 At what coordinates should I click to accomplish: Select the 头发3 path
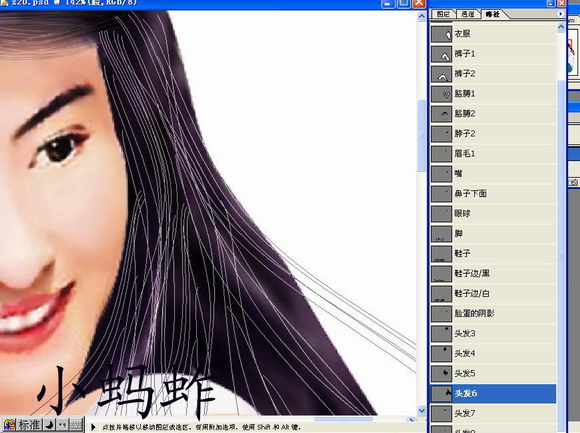493,333
